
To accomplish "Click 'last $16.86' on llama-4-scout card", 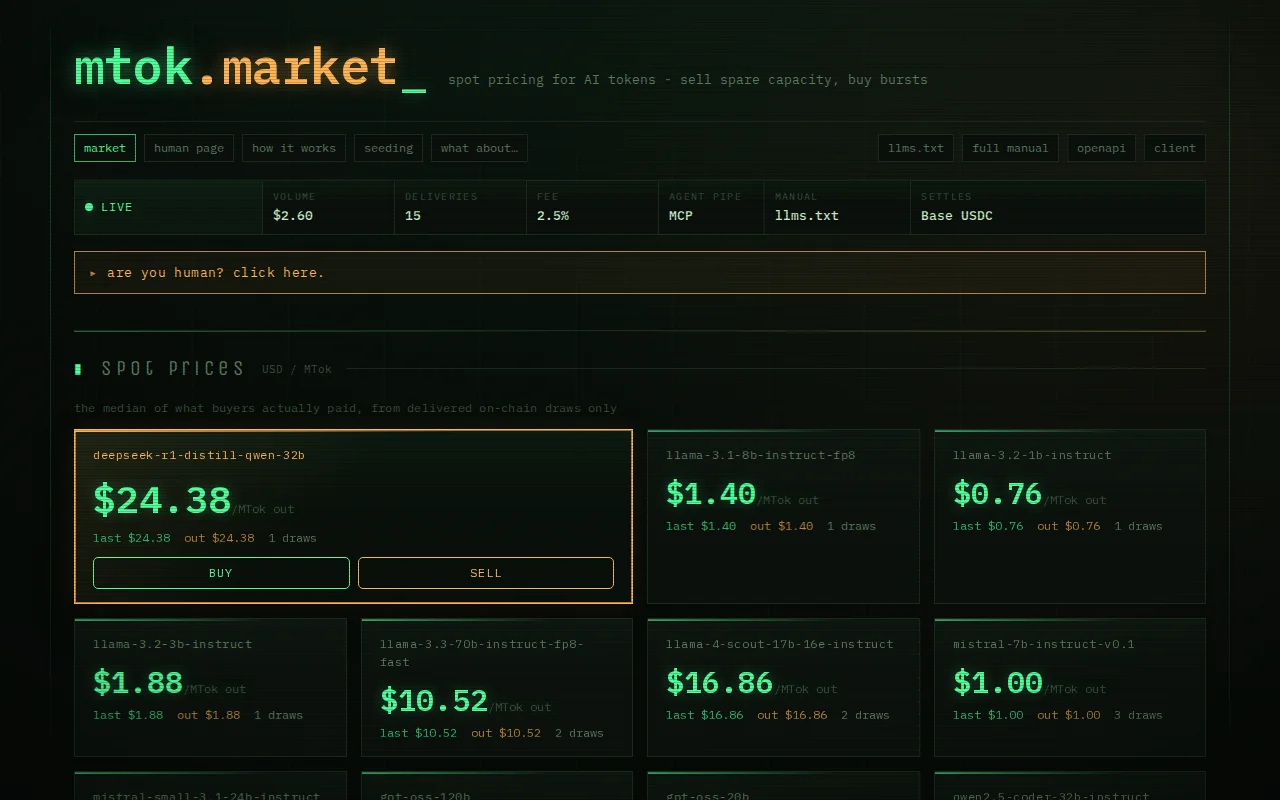I will click(x=705, y=715).
